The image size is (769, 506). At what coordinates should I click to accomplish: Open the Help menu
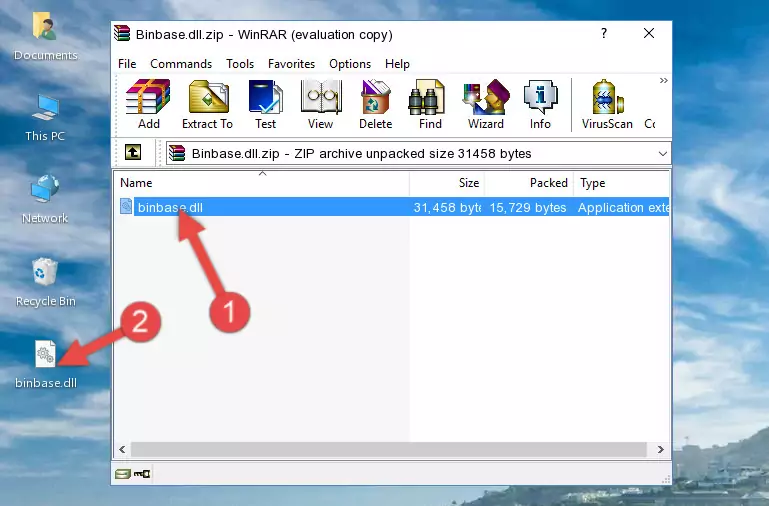tap(397, 64)
